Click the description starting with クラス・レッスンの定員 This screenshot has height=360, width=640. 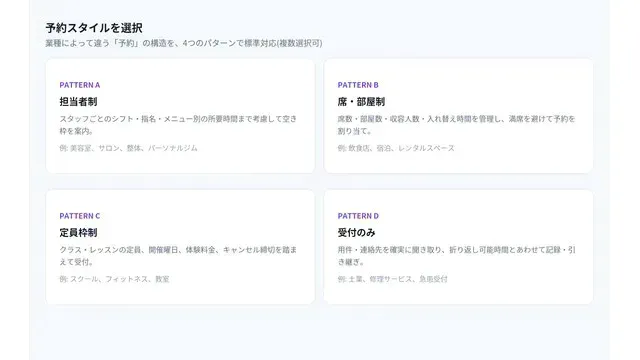click(x=178, y=256)
